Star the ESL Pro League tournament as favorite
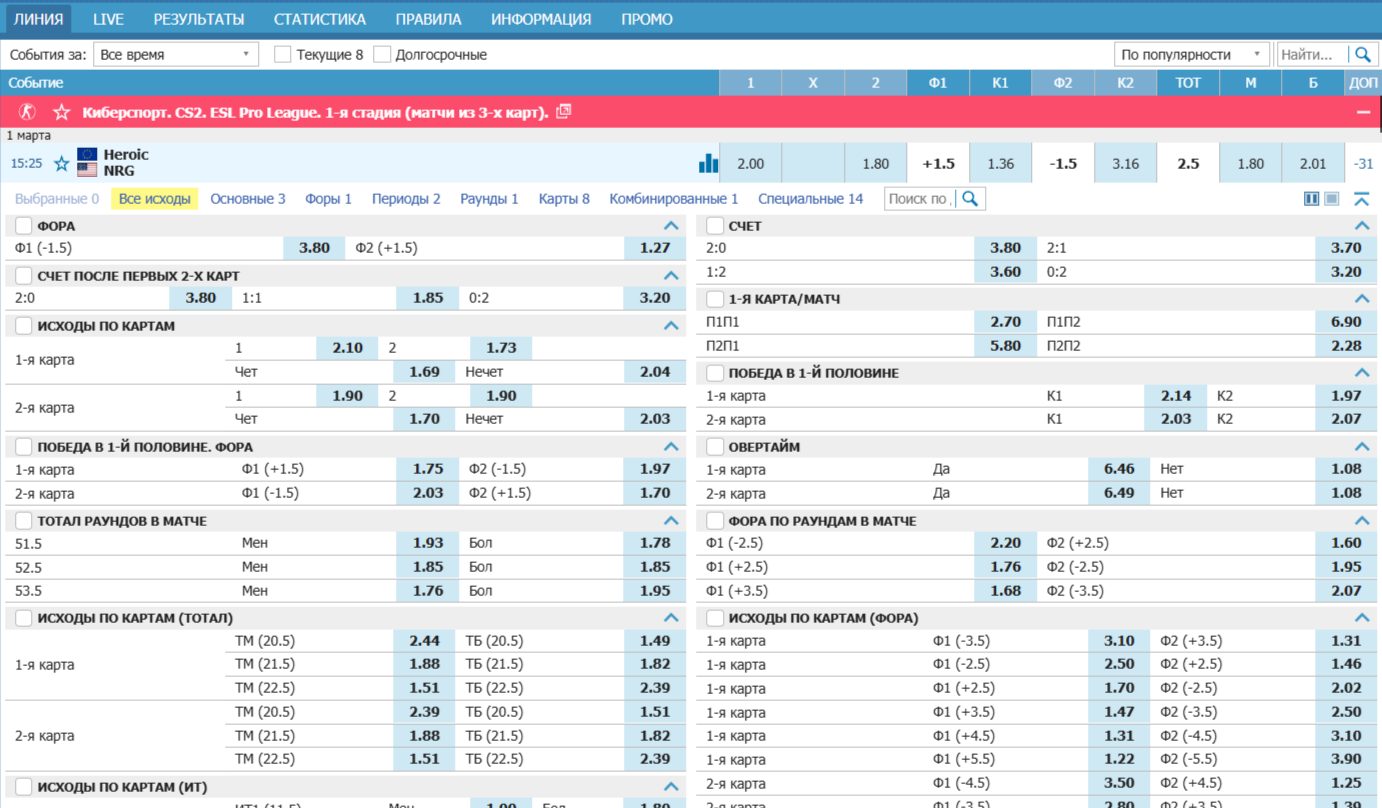The image size is (1382, 808). 61,112
